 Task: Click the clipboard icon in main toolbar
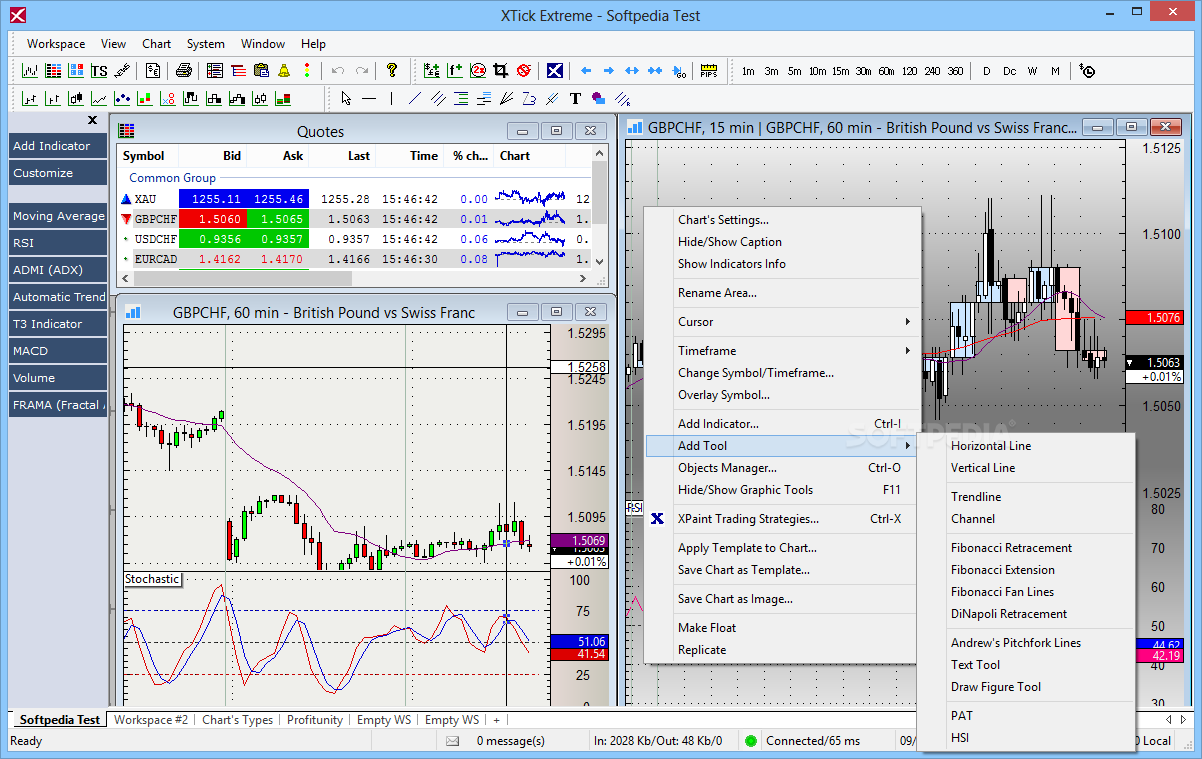tap(261, 71)
